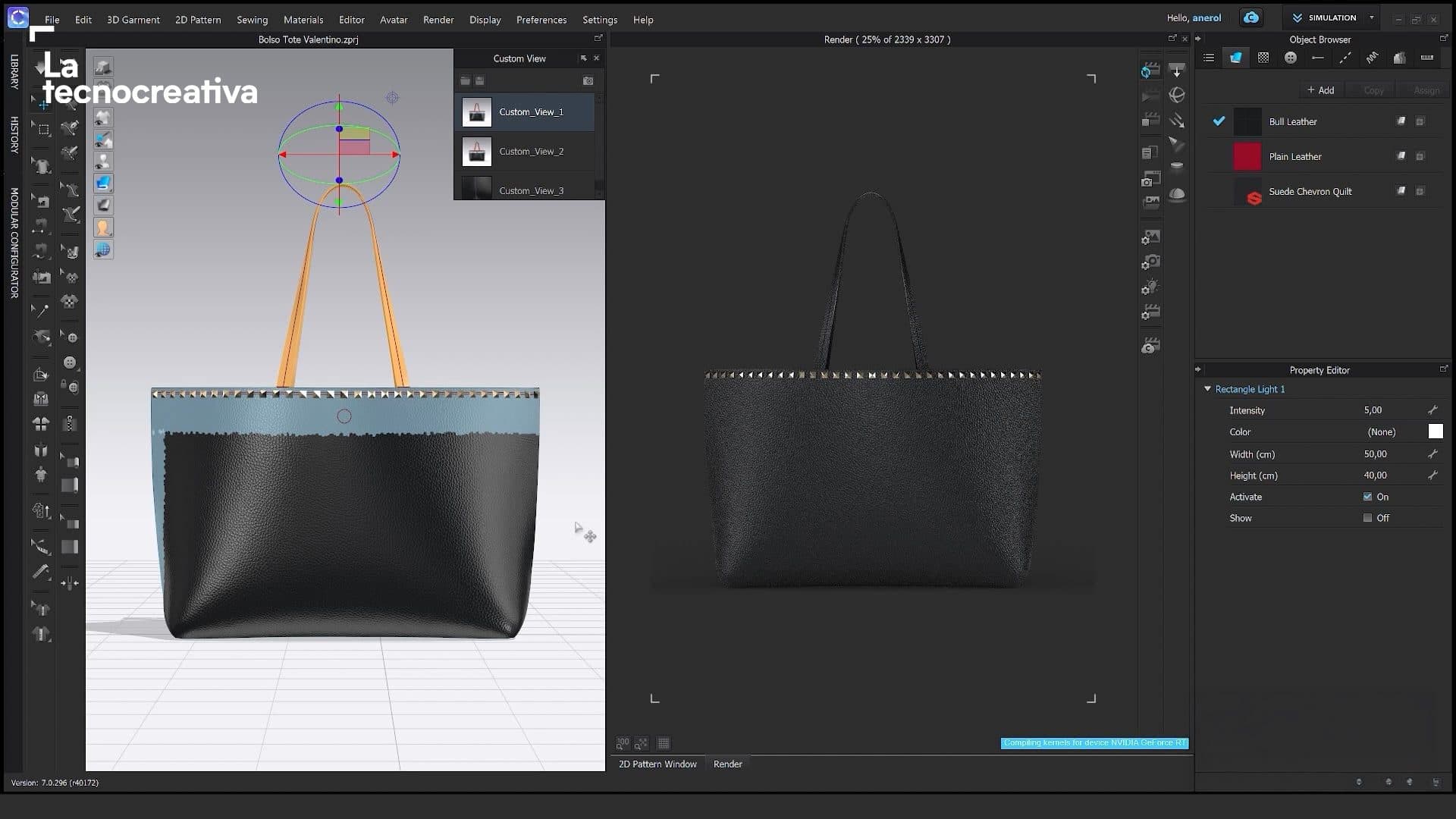Click the anerol username link

point(1207,17)
